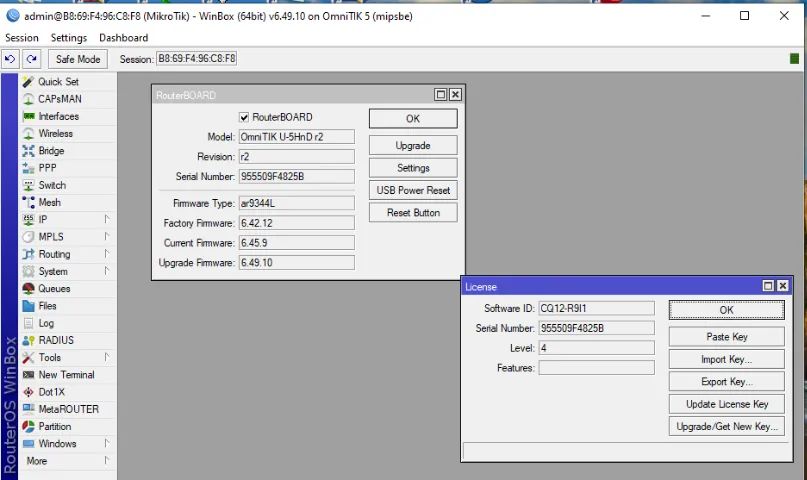
Task: Click the License Serial Number field
Action: (x=597, y=328)
